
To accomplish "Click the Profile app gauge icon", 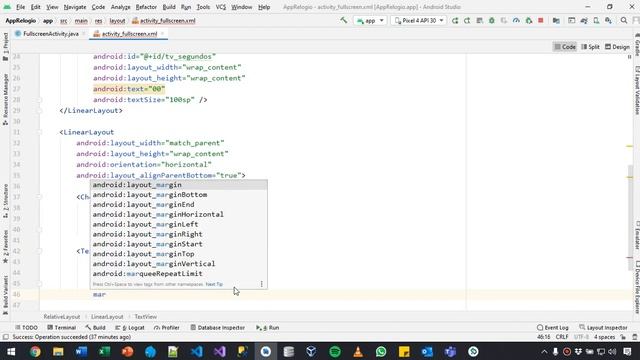I will [x=516, y=20].
